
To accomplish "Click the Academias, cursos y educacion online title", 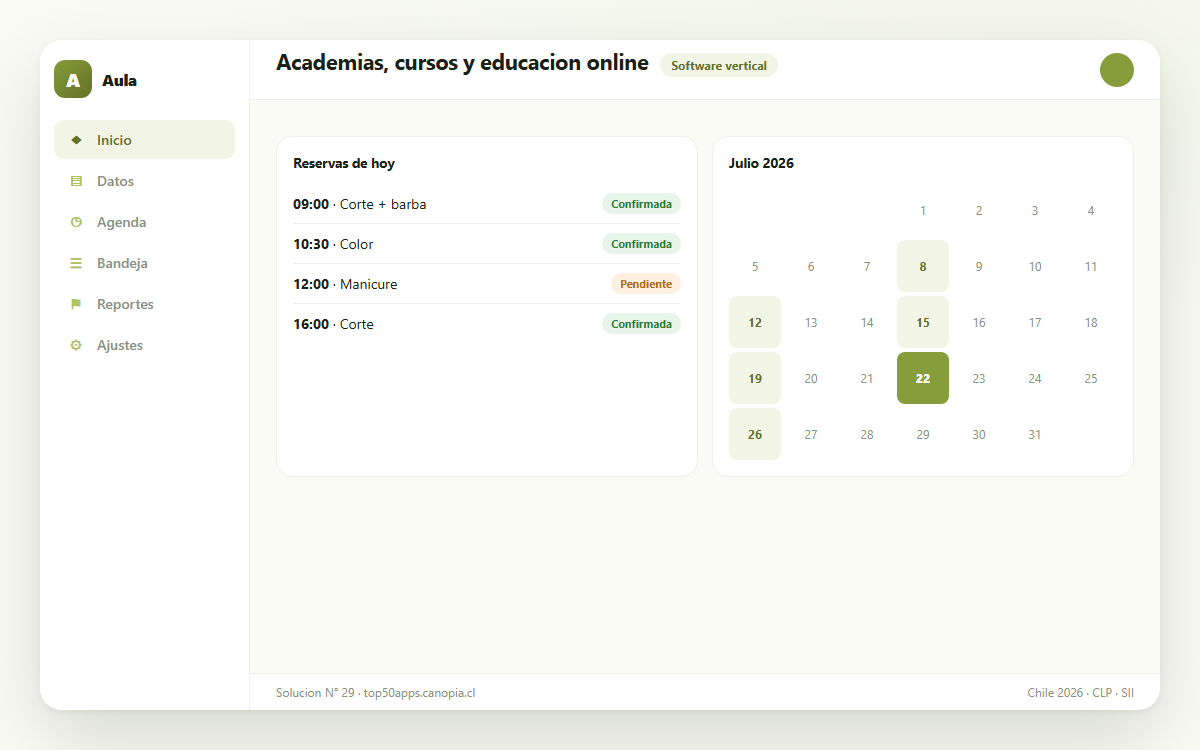I will pyautogui.click(x=462, y=63).
